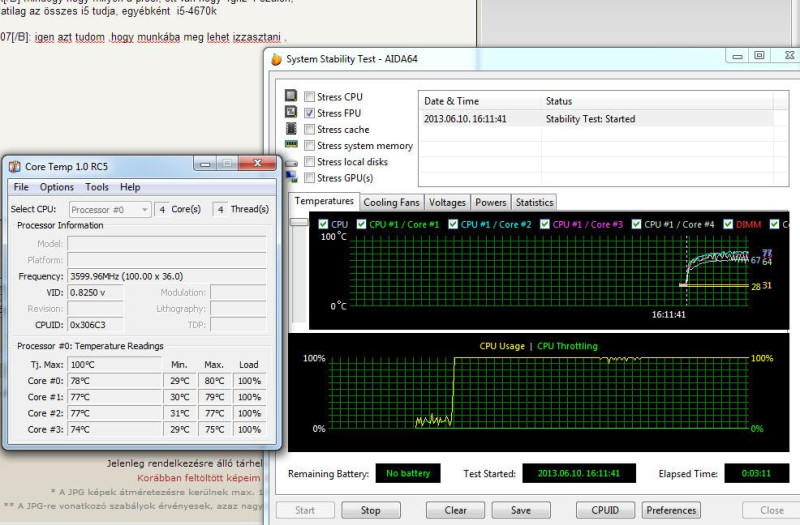Click the Save button
This screenshot has width=800, height=525.
click(x=521, y=510)
